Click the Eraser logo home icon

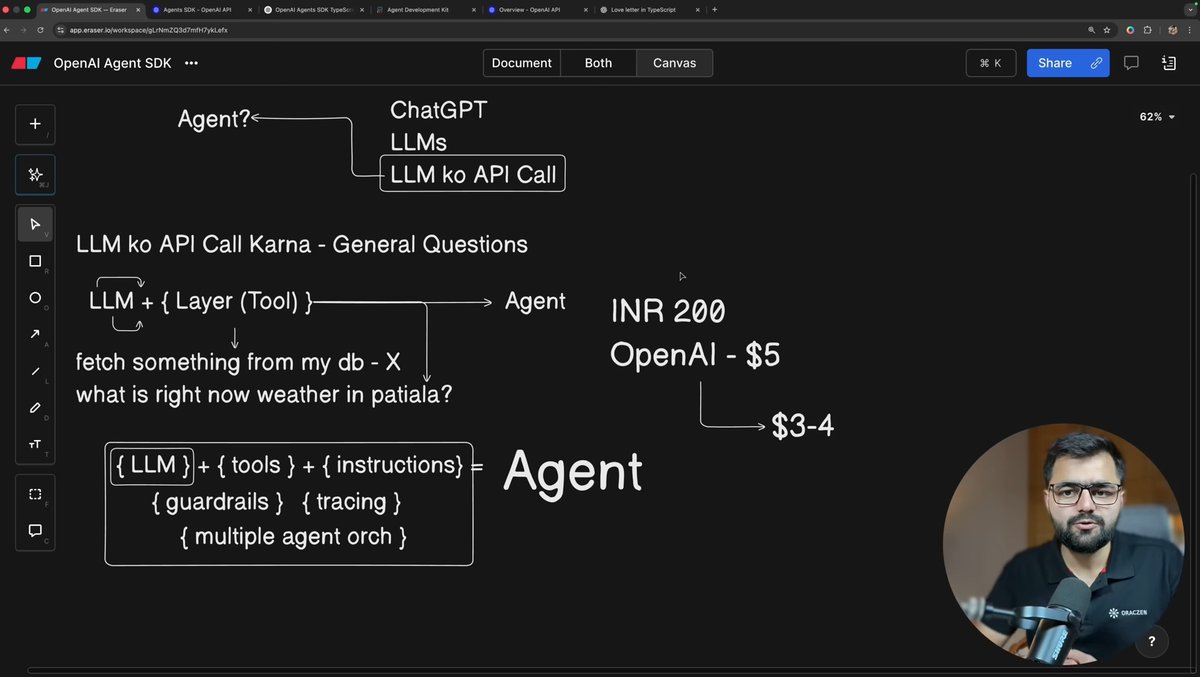pyautogui.click(x=26, y=63)
